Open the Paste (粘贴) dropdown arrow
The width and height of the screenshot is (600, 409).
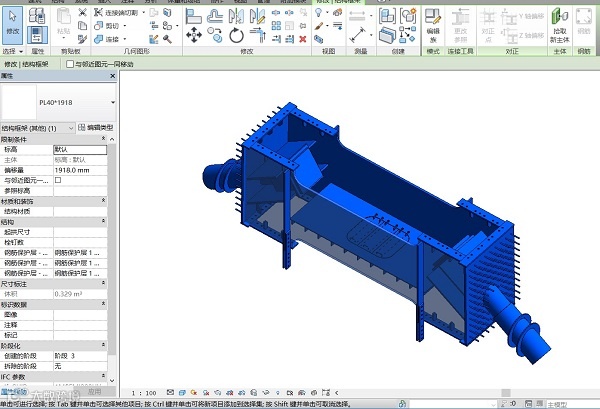tap(64, 38)
